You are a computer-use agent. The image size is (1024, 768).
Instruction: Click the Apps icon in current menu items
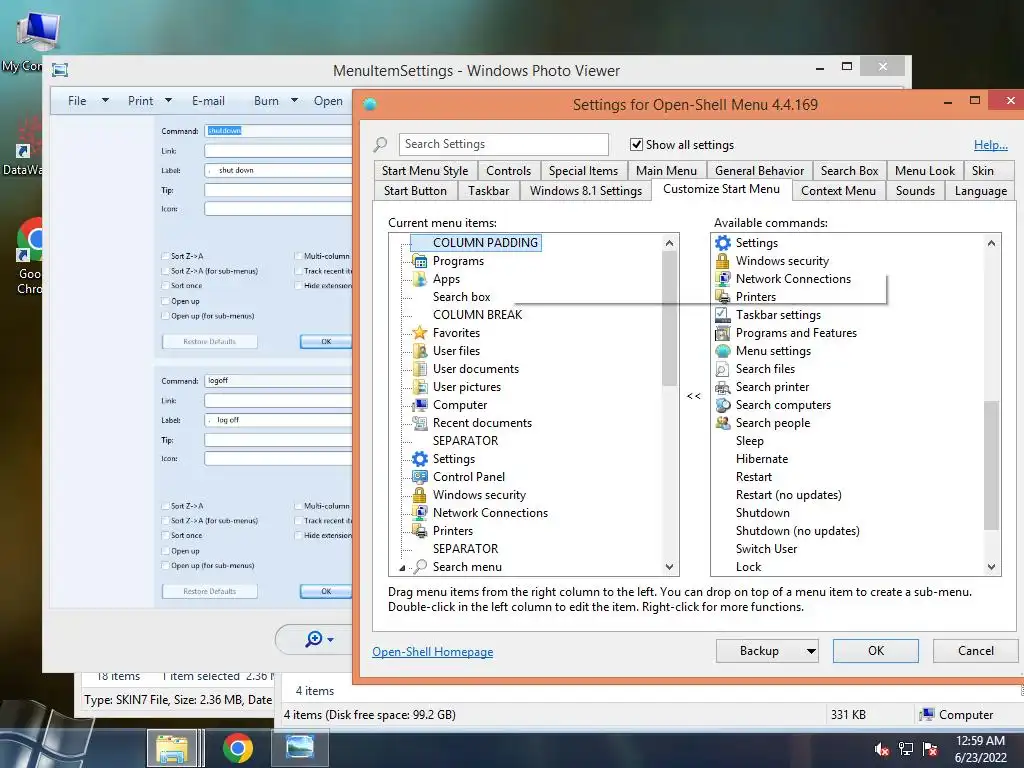[420, 279]
